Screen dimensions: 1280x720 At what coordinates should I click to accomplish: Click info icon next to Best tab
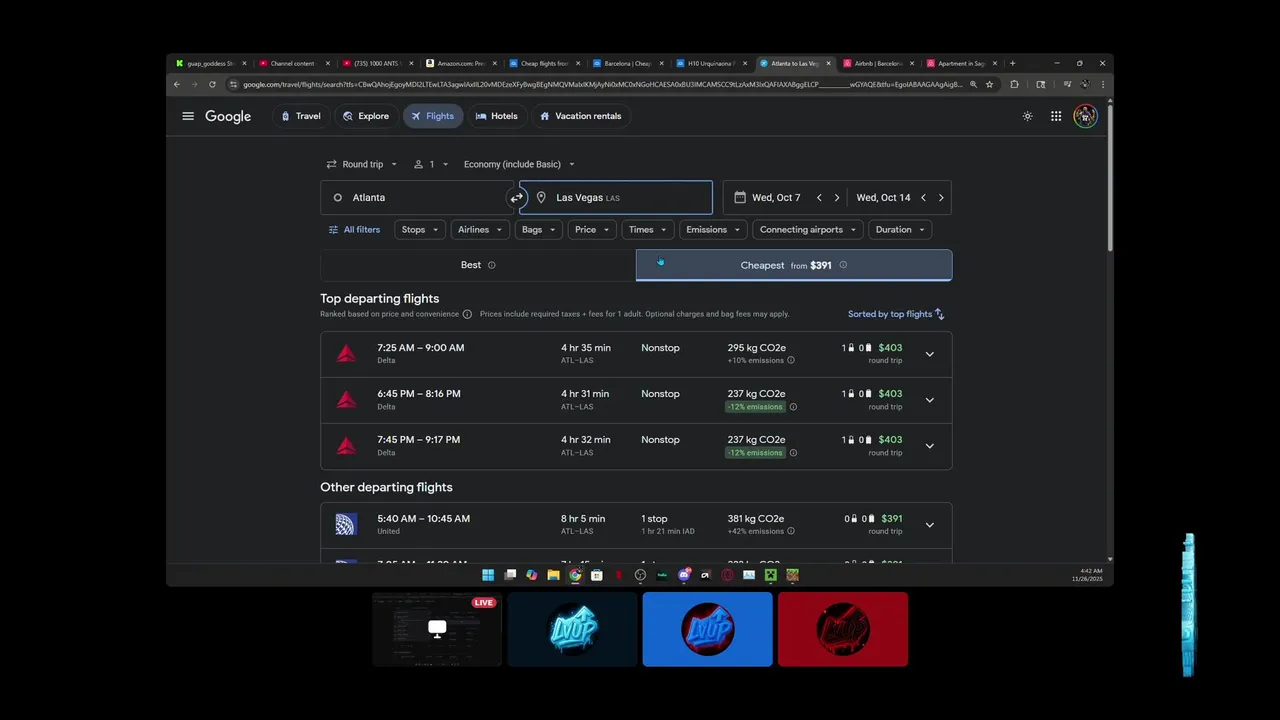[491, 265]
